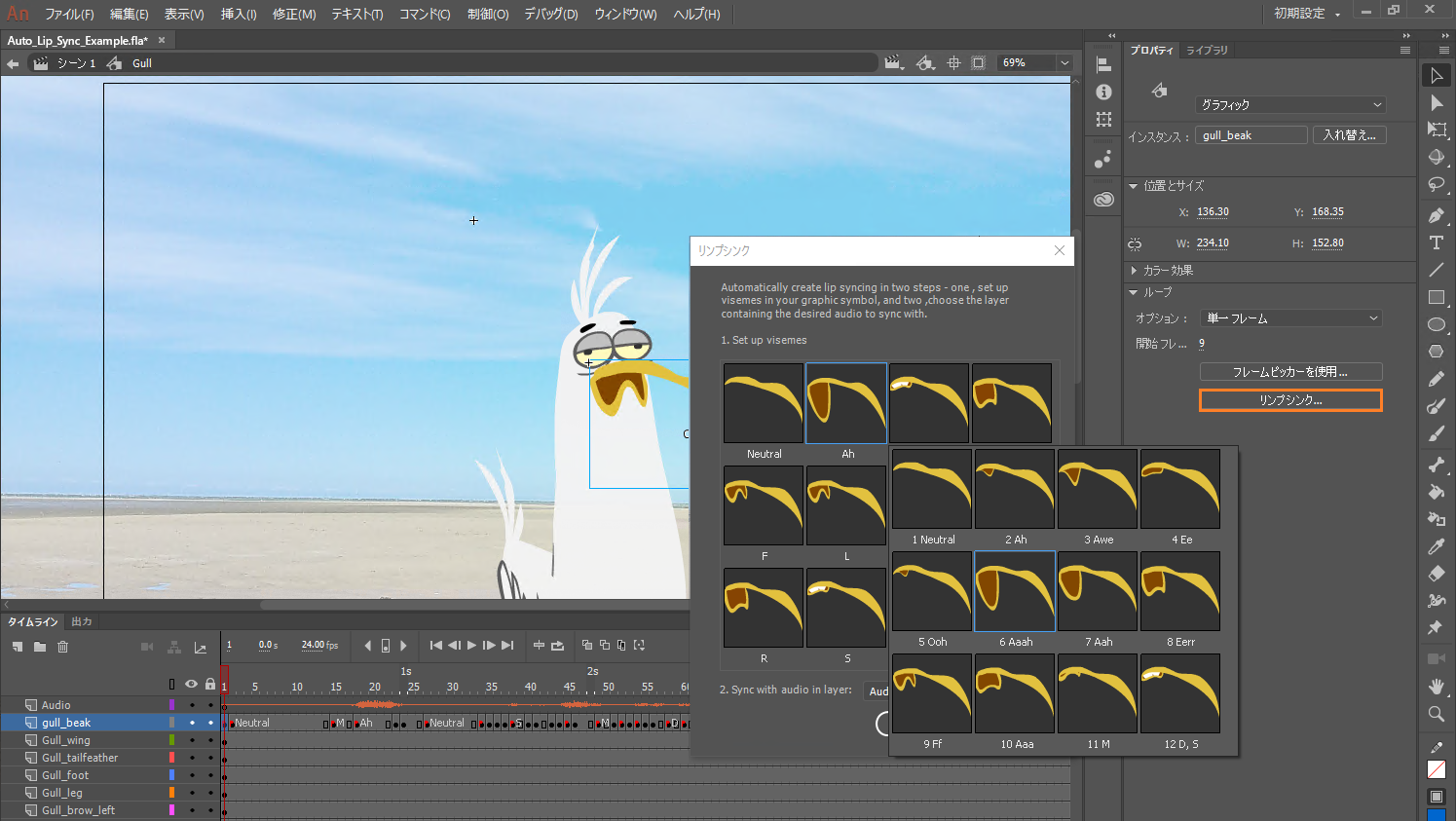Open the グラフィック symbol type dropdown
Image resolution: width=1456 pixels, height=821 pixels.
pos(1290,104)
